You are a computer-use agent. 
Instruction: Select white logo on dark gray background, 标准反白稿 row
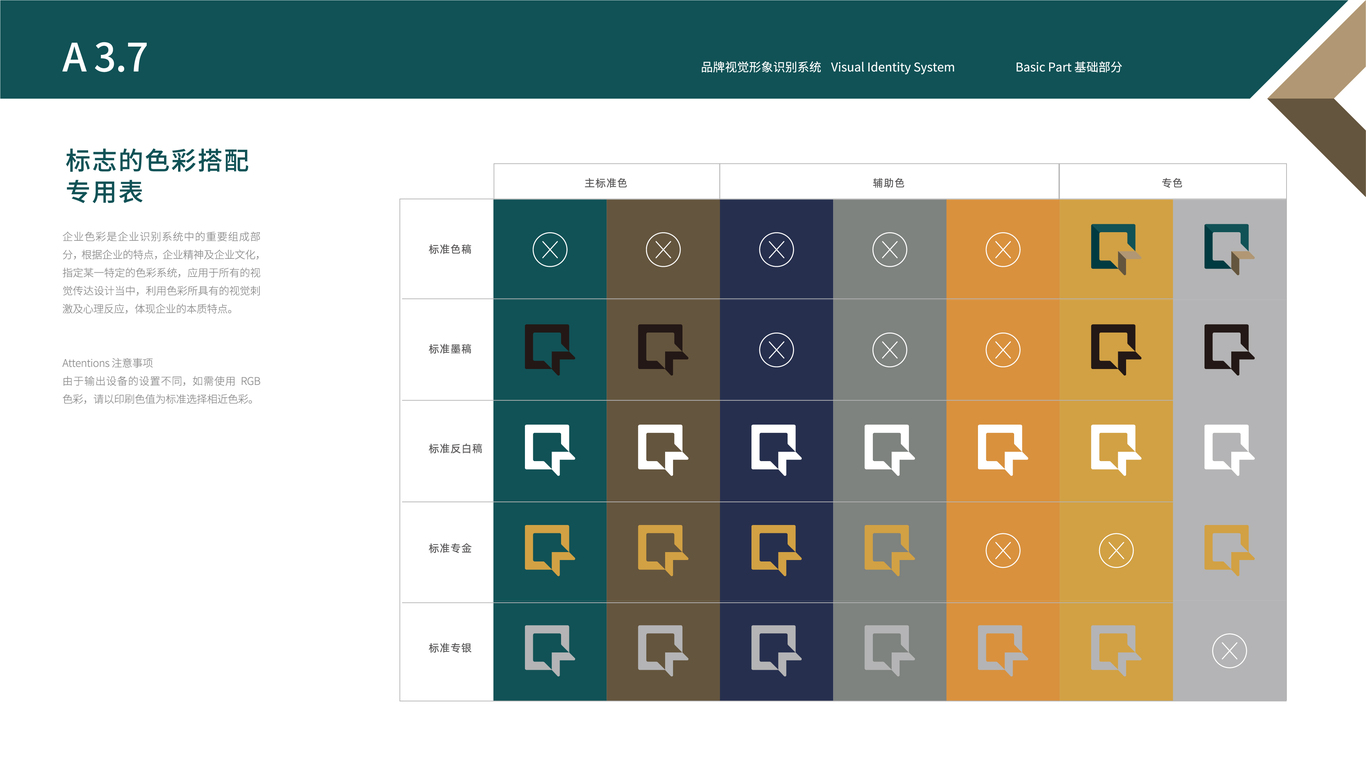889,449
